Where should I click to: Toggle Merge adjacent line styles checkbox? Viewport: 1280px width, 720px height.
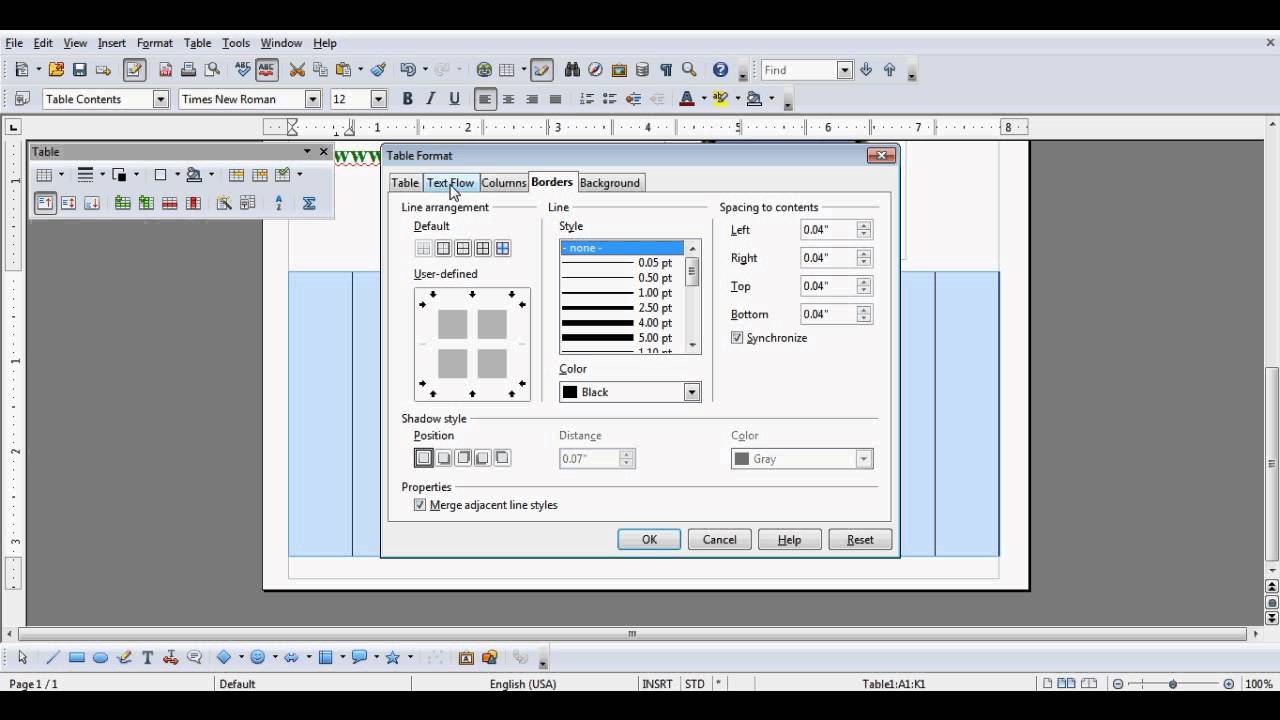(420, 505)
